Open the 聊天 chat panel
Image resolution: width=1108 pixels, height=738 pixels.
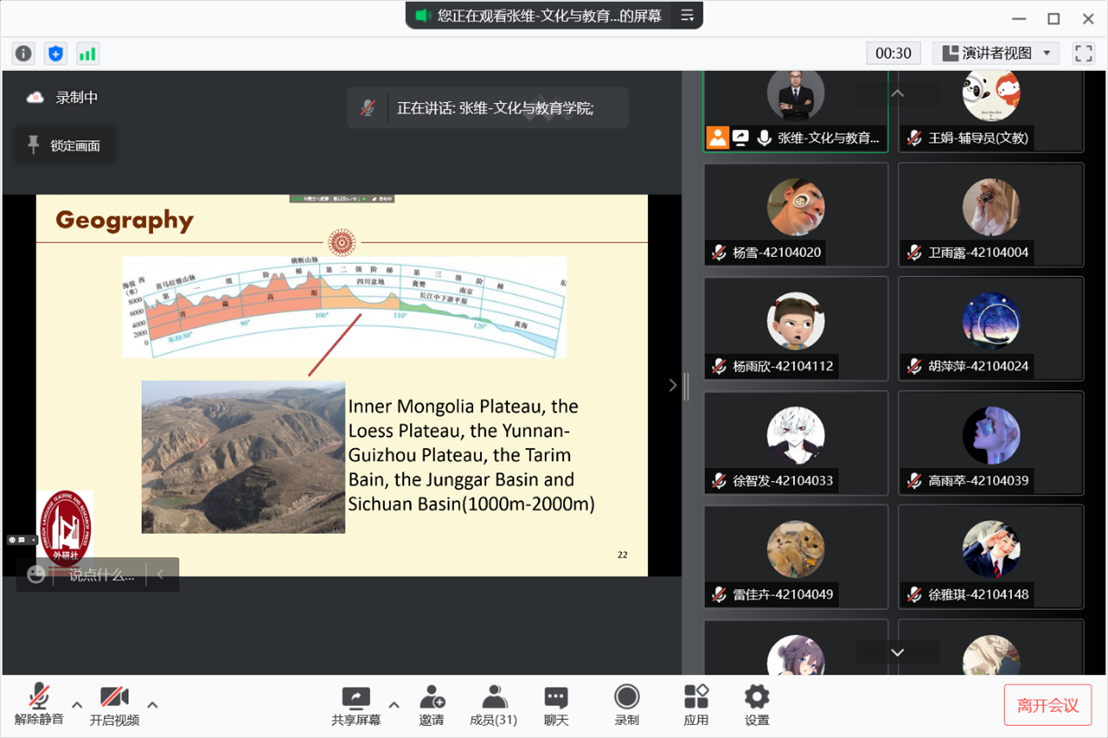tap(556, 704)
